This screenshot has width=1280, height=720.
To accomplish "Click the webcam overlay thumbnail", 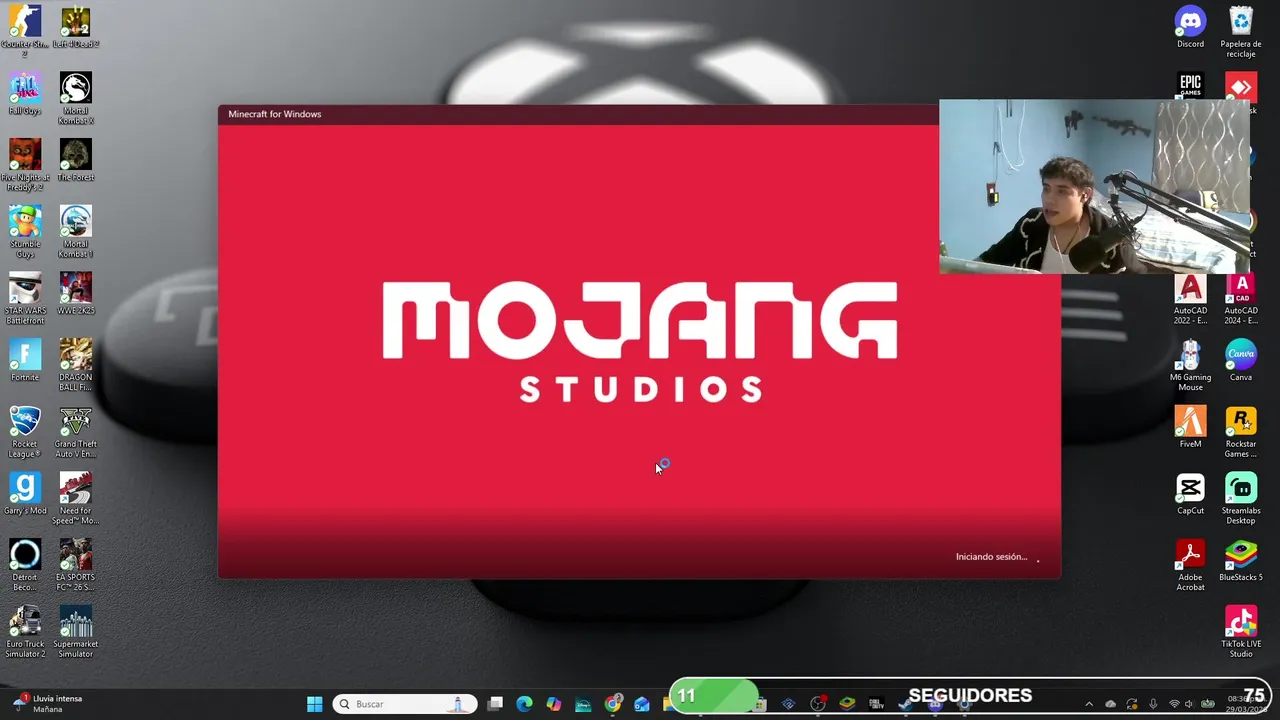I will pyautogui.click(x=1095, y=186).
